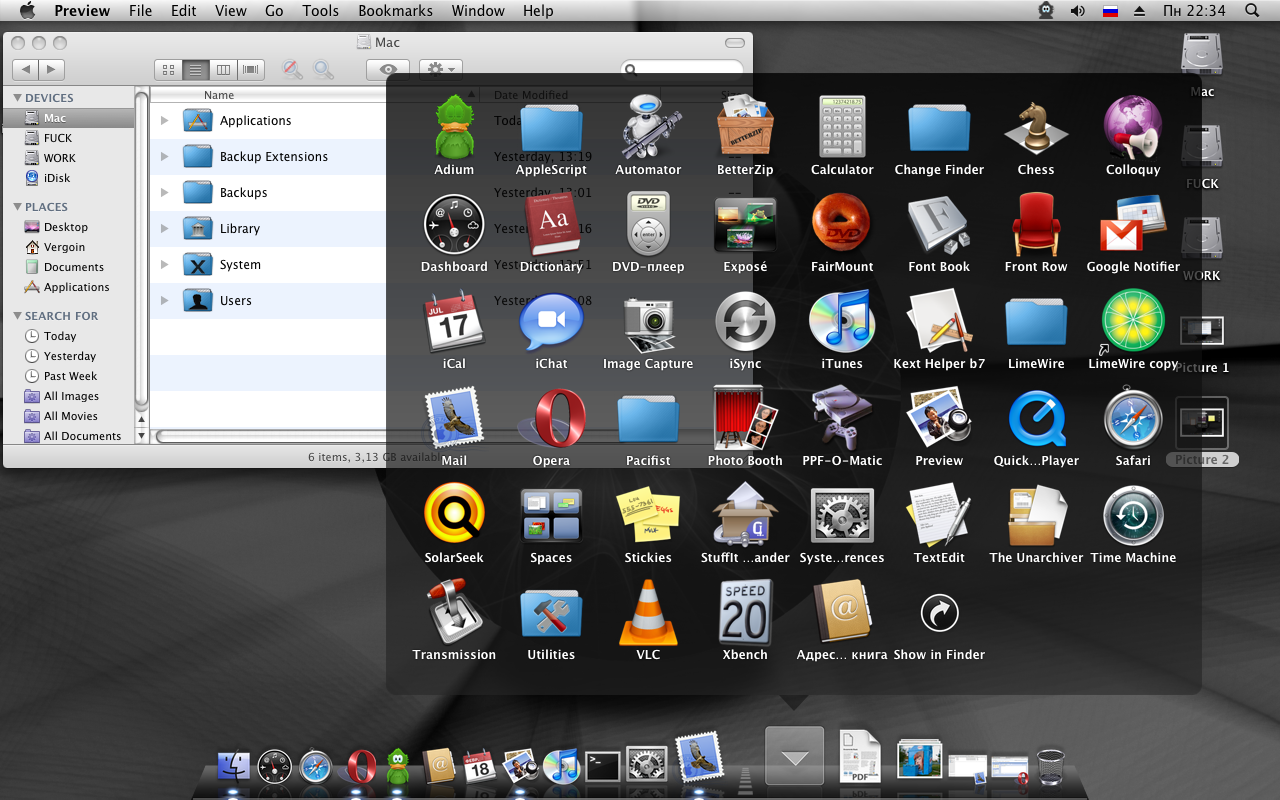Expand the Backup Extensions folder
The height and width of the screenshot is (800, 1280).
pyautogui.click(x=164, y=156)
